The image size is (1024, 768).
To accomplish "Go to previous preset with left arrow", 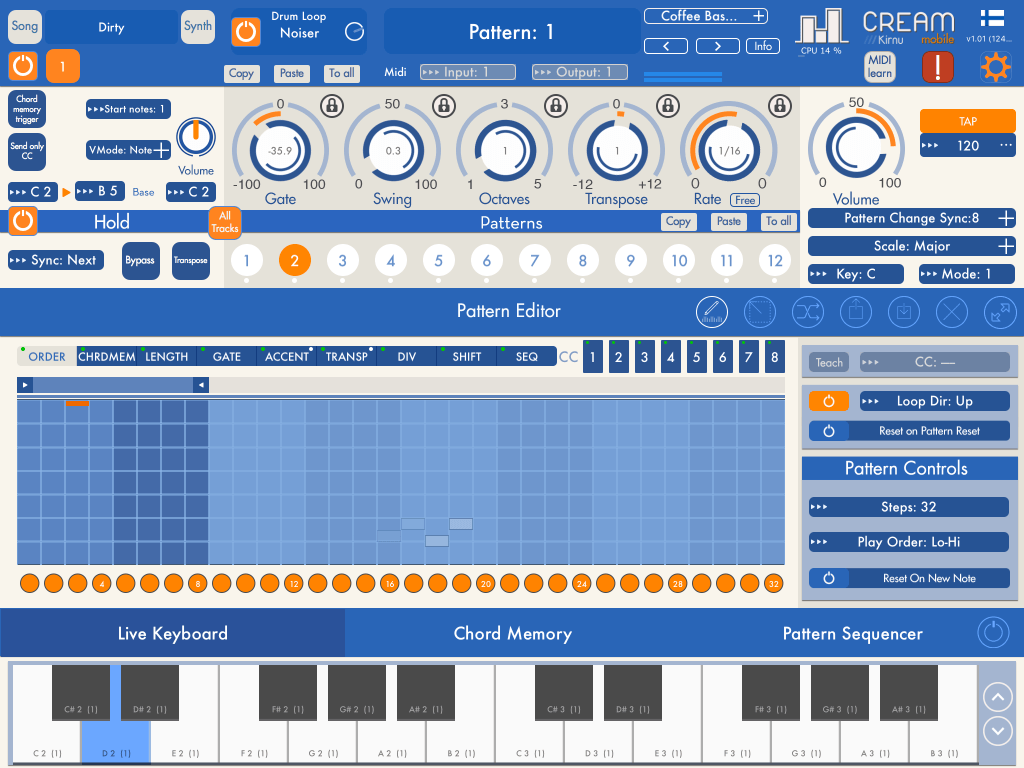I will 665,46.
